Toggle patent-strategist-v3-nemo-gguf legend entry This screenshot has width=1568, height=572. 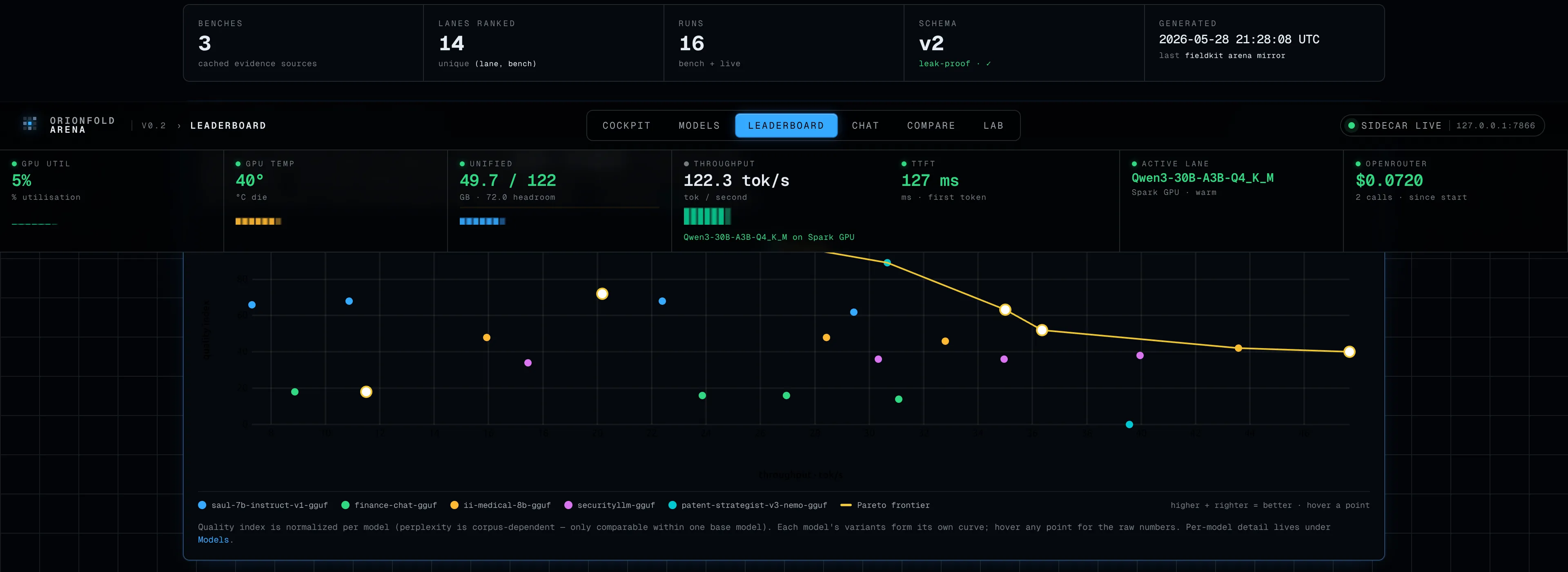(748, 505)
